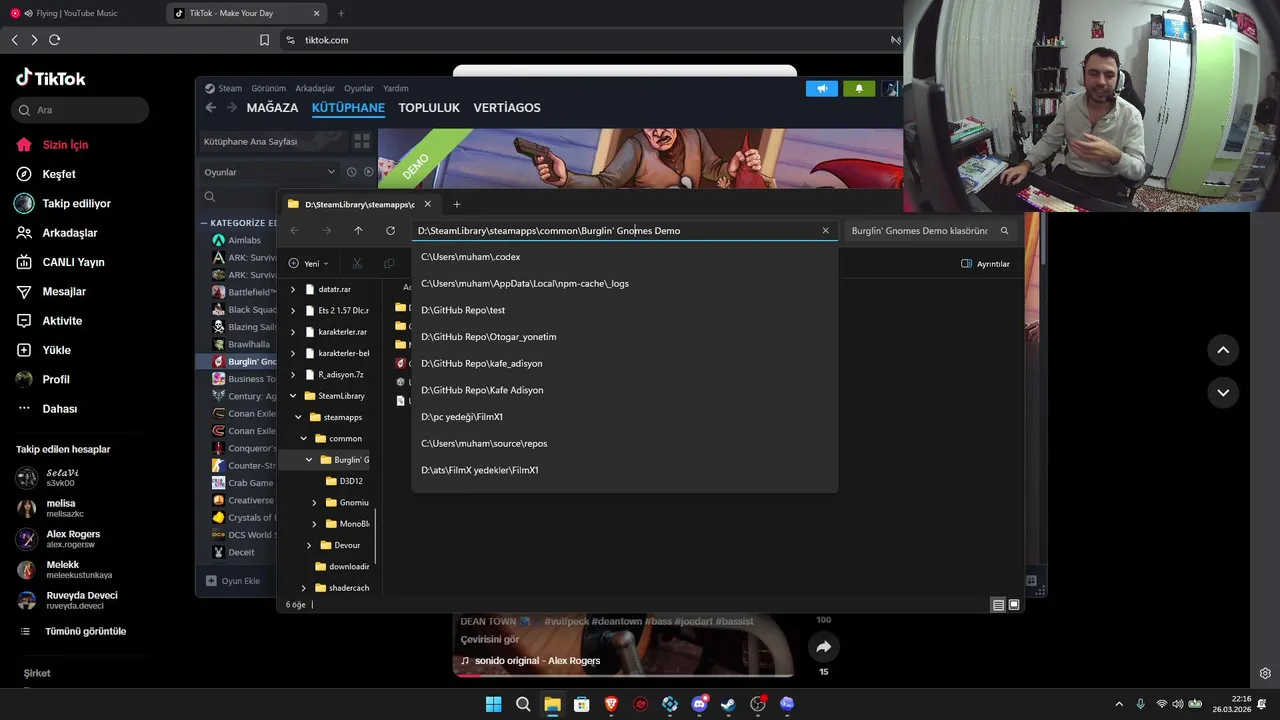Click Tümünü görüntüle followed accounts
Viewport: 1280px width, 720px height.
click(x=74, y=632)
